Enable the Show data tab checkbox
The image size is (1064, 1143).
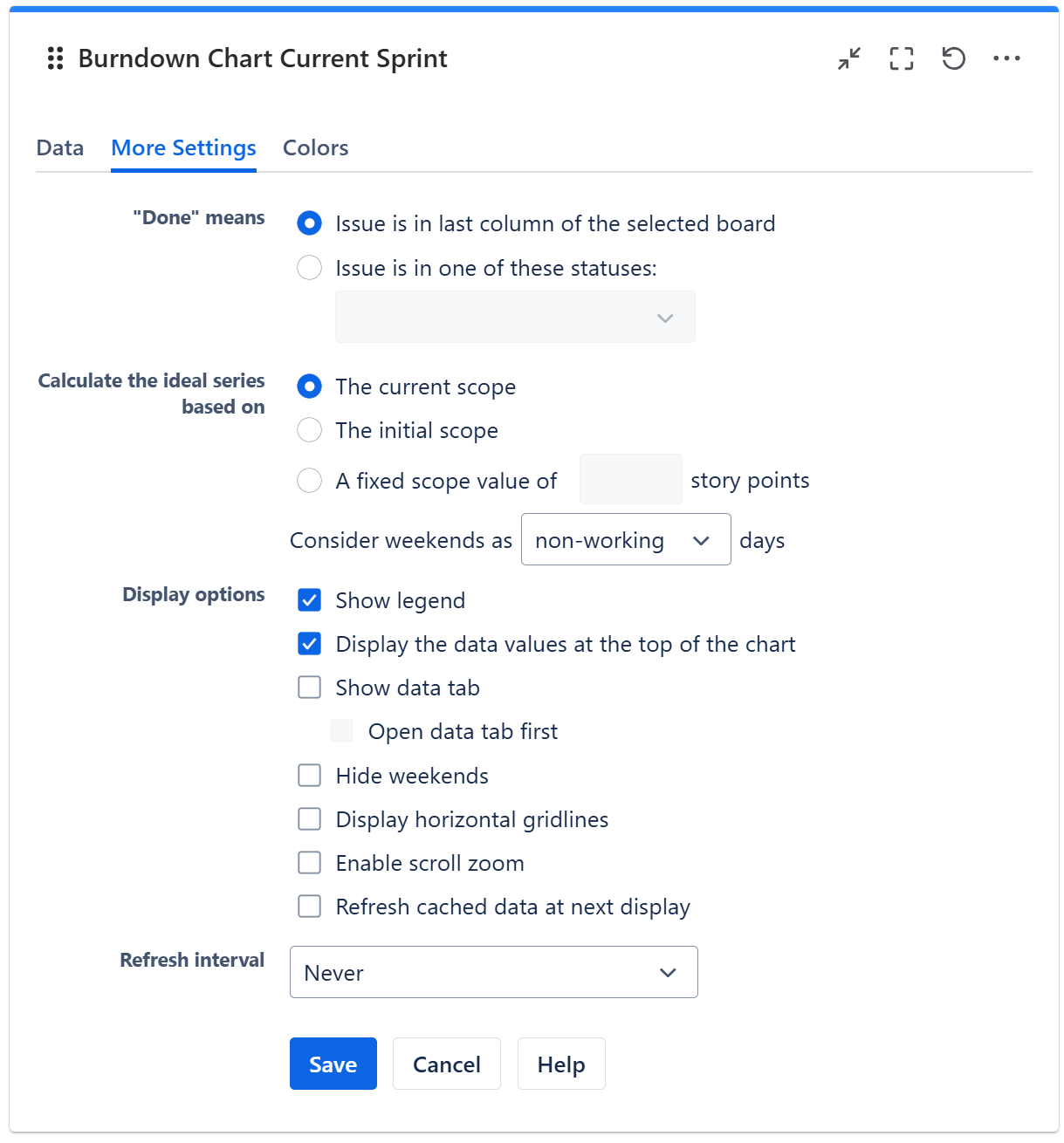310,688
